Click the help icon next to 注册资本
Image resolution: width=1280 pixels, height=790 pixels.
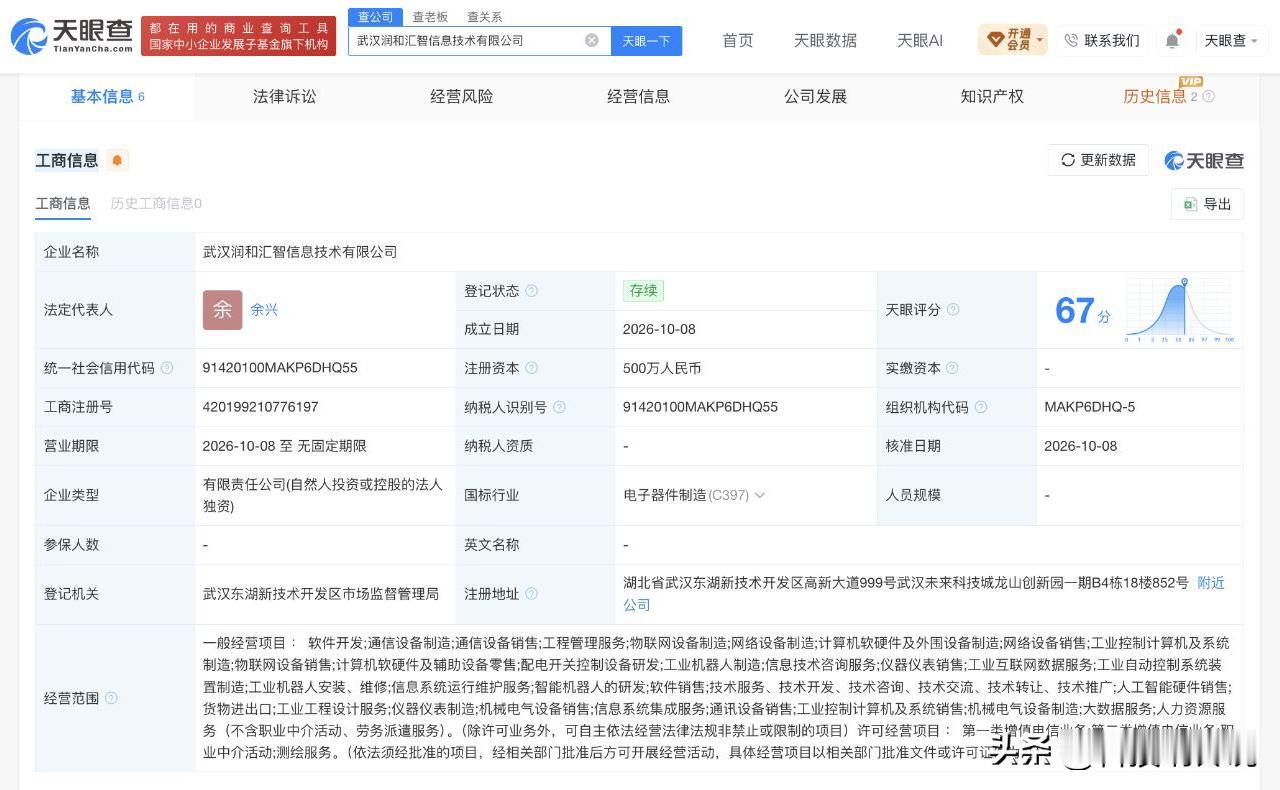(532, 368)
